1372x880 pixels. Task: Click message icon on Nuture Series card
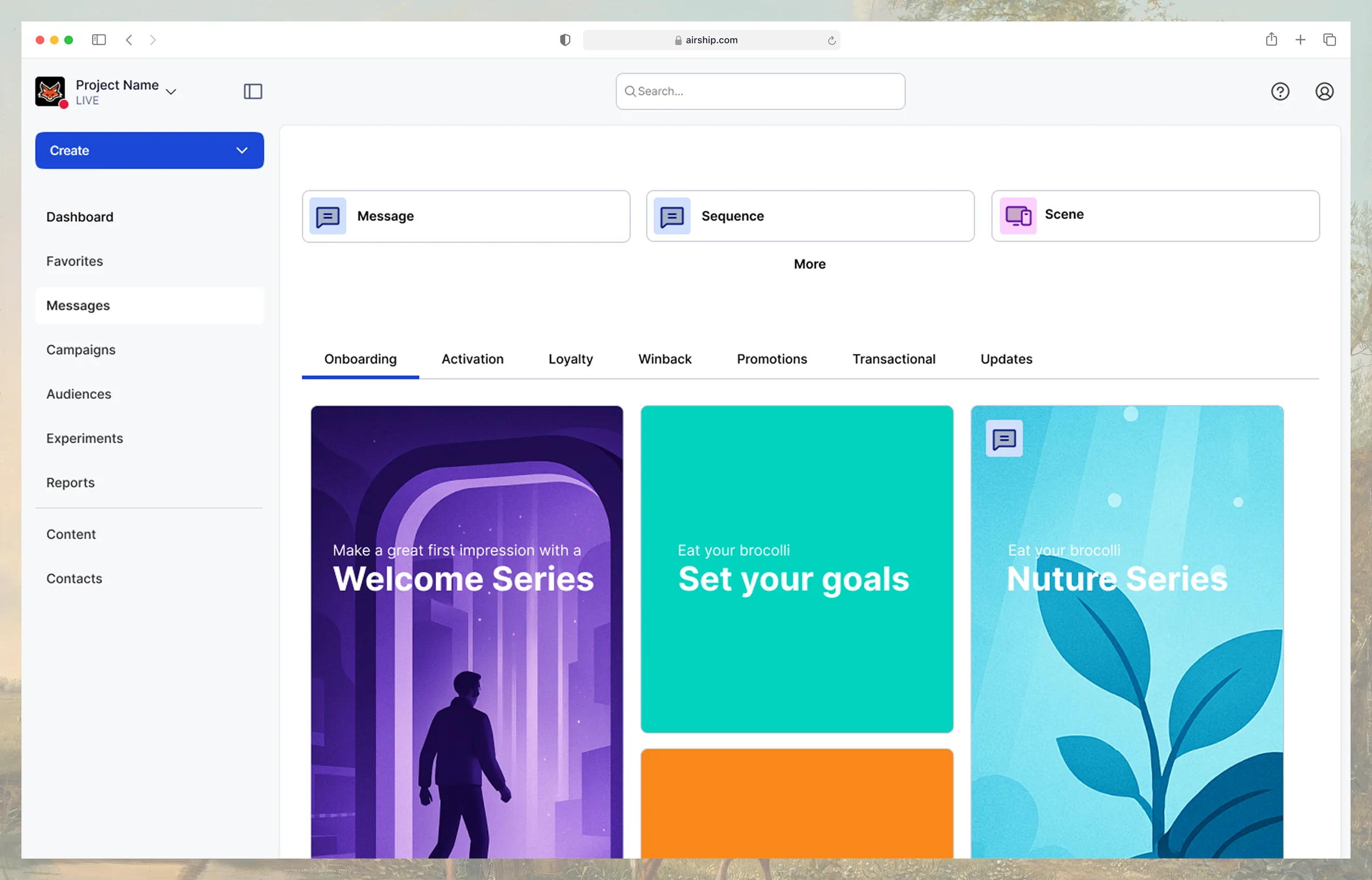[1004, 439]
